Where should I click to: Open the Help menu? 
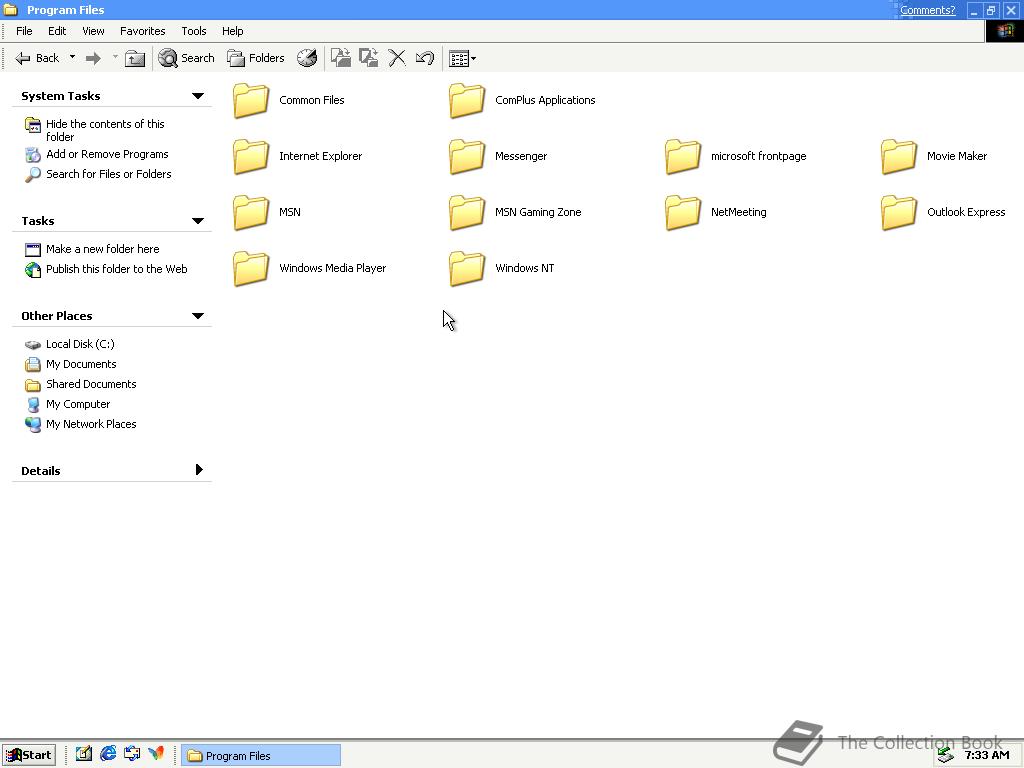(232, 31)
